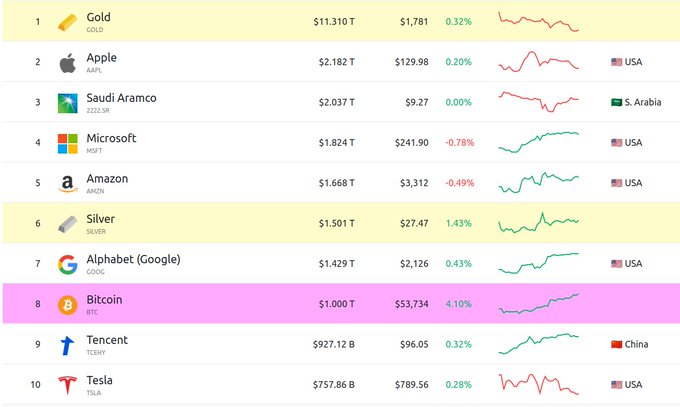The width and height of the screenshot is (680, 407).
Task: Click Microsoft market cap $1.824 T
Action: (337, 143)
